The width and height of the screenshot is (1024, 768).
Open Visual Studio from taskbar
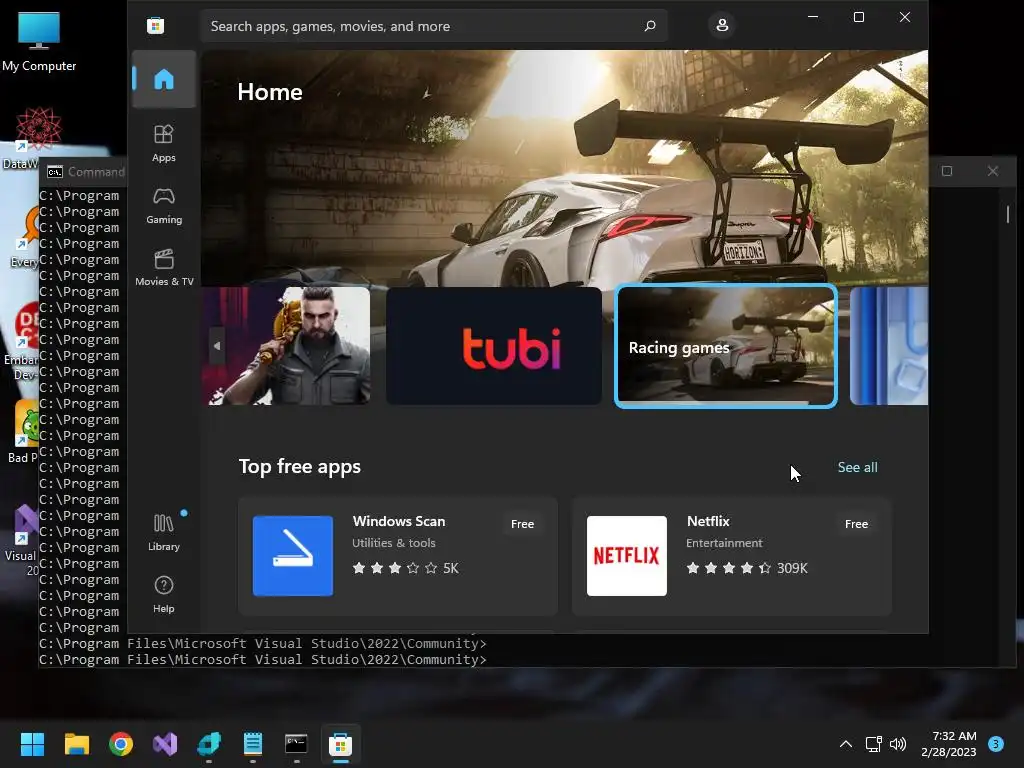(165, 744)
